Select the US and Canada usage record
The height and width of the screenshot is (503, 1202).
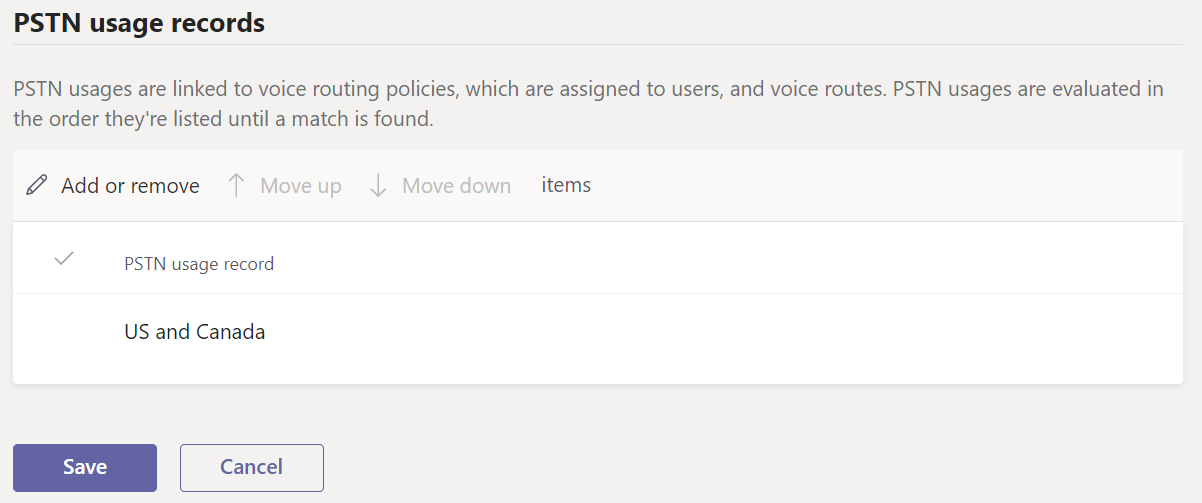(x=195, y=332)
